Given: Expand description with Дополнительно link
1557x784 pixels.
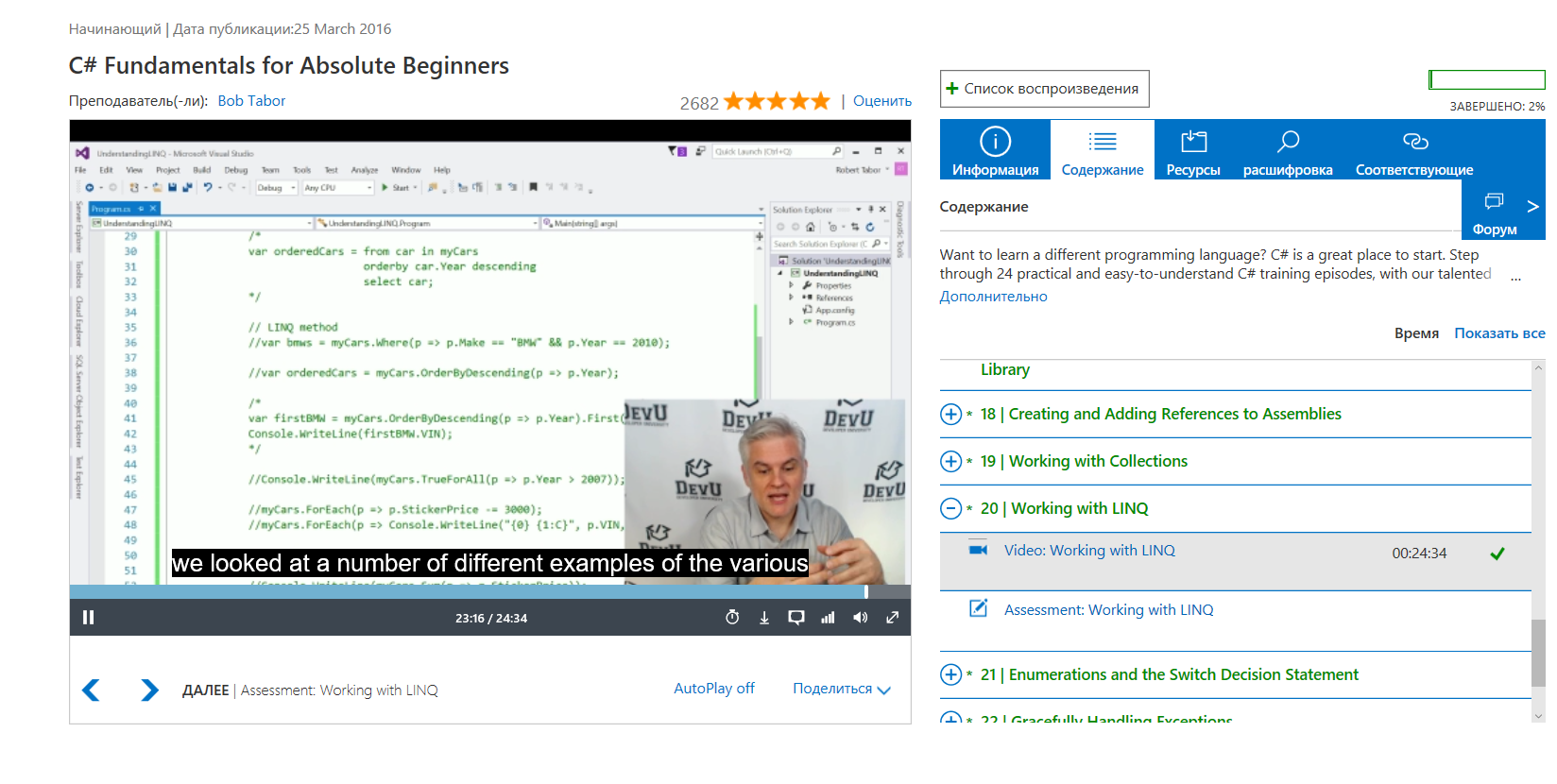Looking at the screenshot, I should (x=993, y=297).
